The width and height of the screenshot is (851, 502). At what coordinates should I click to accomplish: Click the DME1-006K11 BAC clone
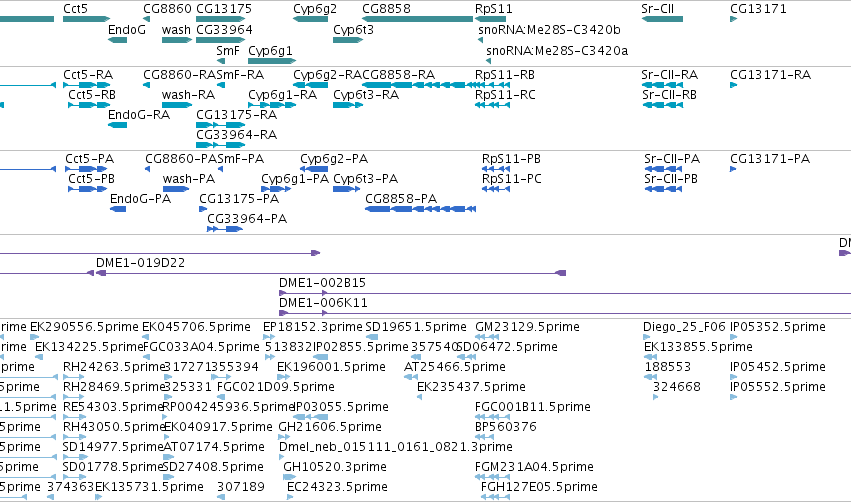tap(564, 313)
